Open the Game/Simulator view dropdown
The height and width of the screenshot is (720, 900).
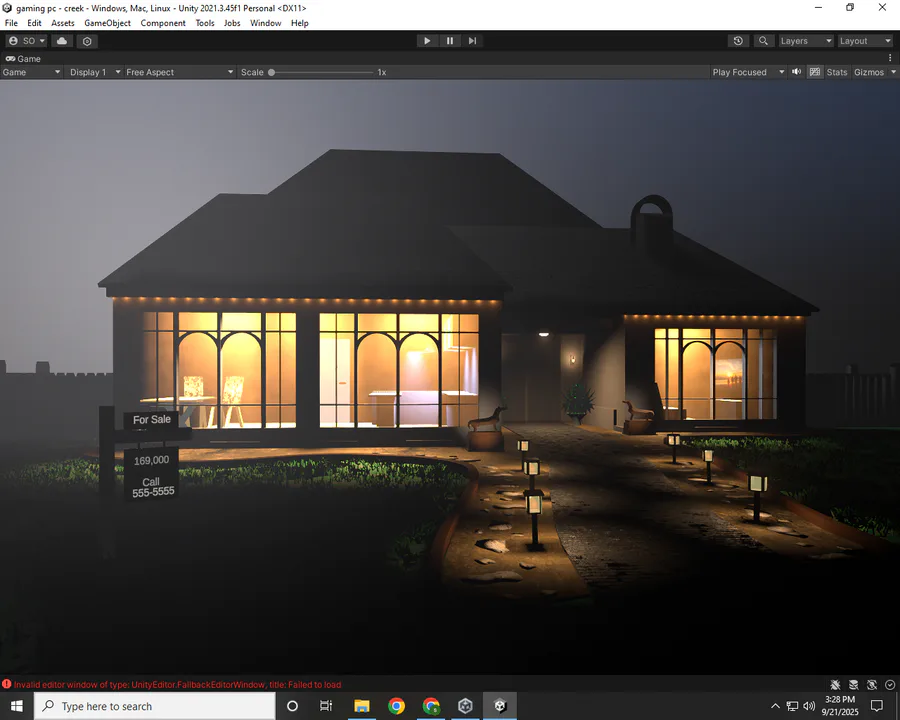31,72
